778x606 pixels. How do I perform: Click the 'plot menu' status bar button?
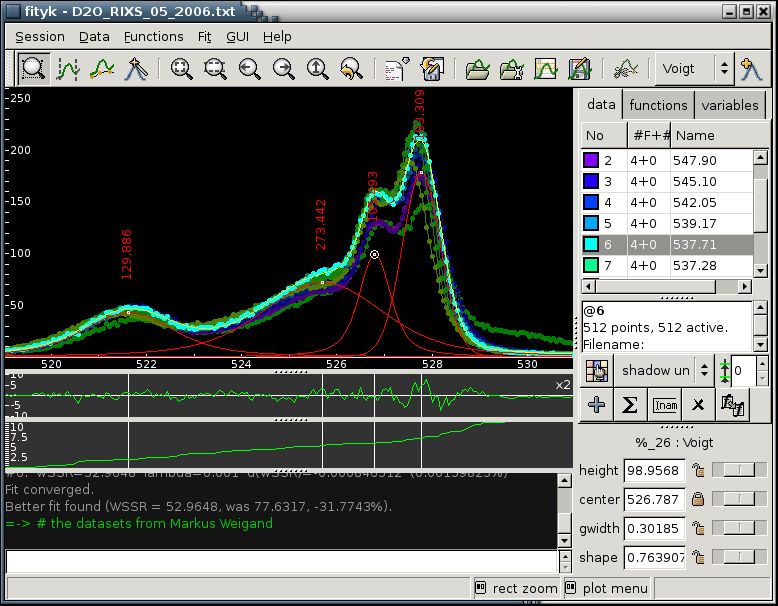tap(607, 588)
